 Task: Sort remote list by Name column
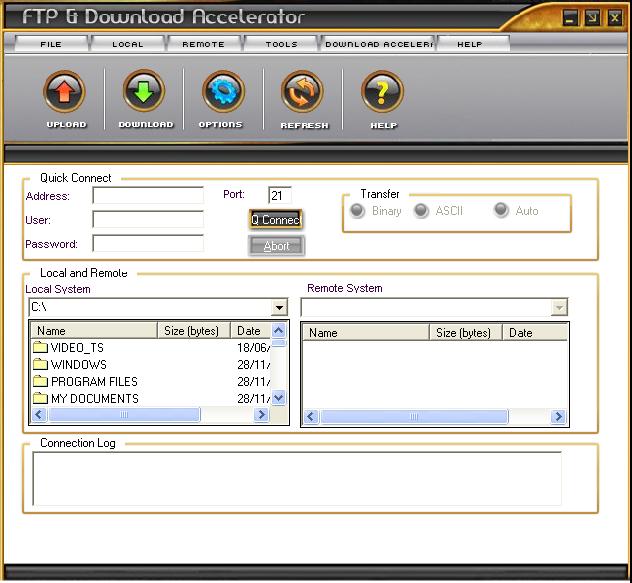pyautogui.click(x=366, y=333)
